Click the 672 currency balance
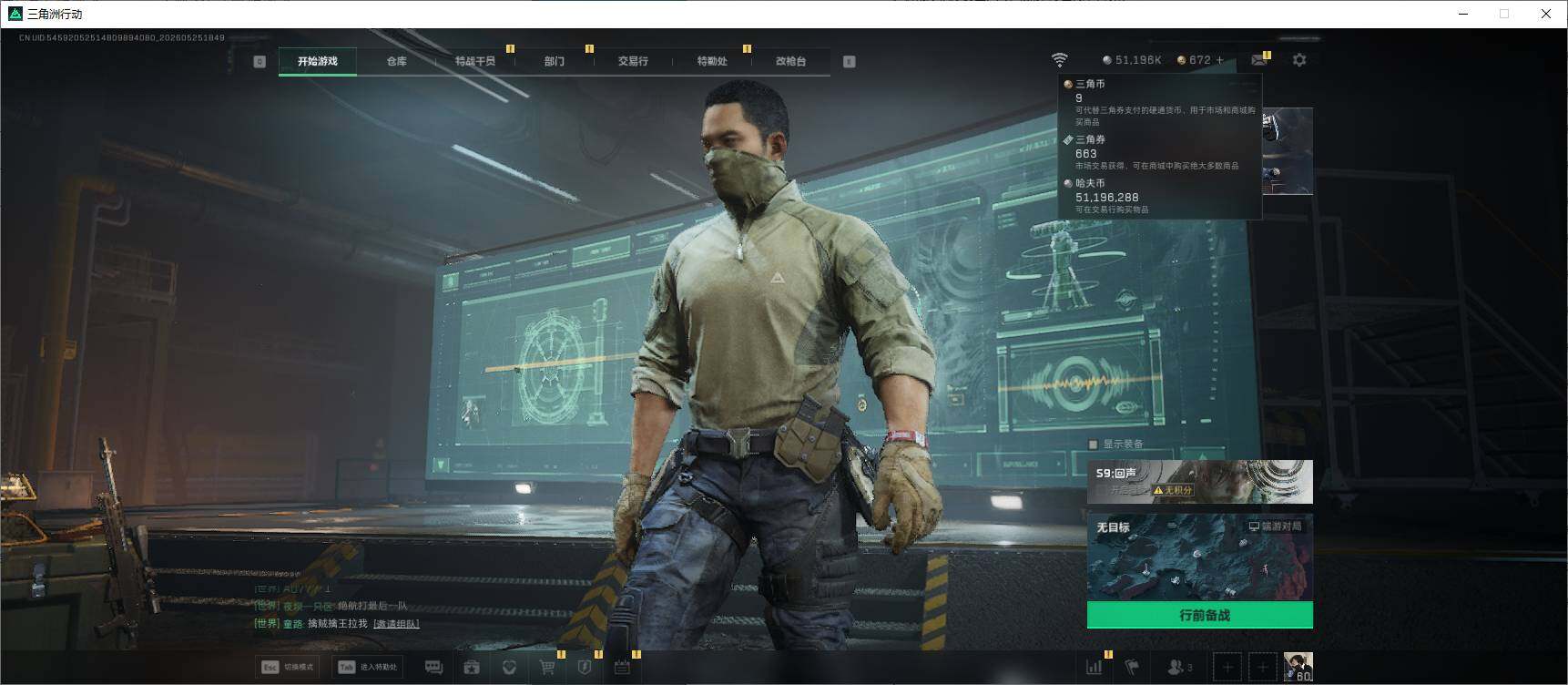Viewport: 1568px width, 685px height. click(x=1194, y=60)
